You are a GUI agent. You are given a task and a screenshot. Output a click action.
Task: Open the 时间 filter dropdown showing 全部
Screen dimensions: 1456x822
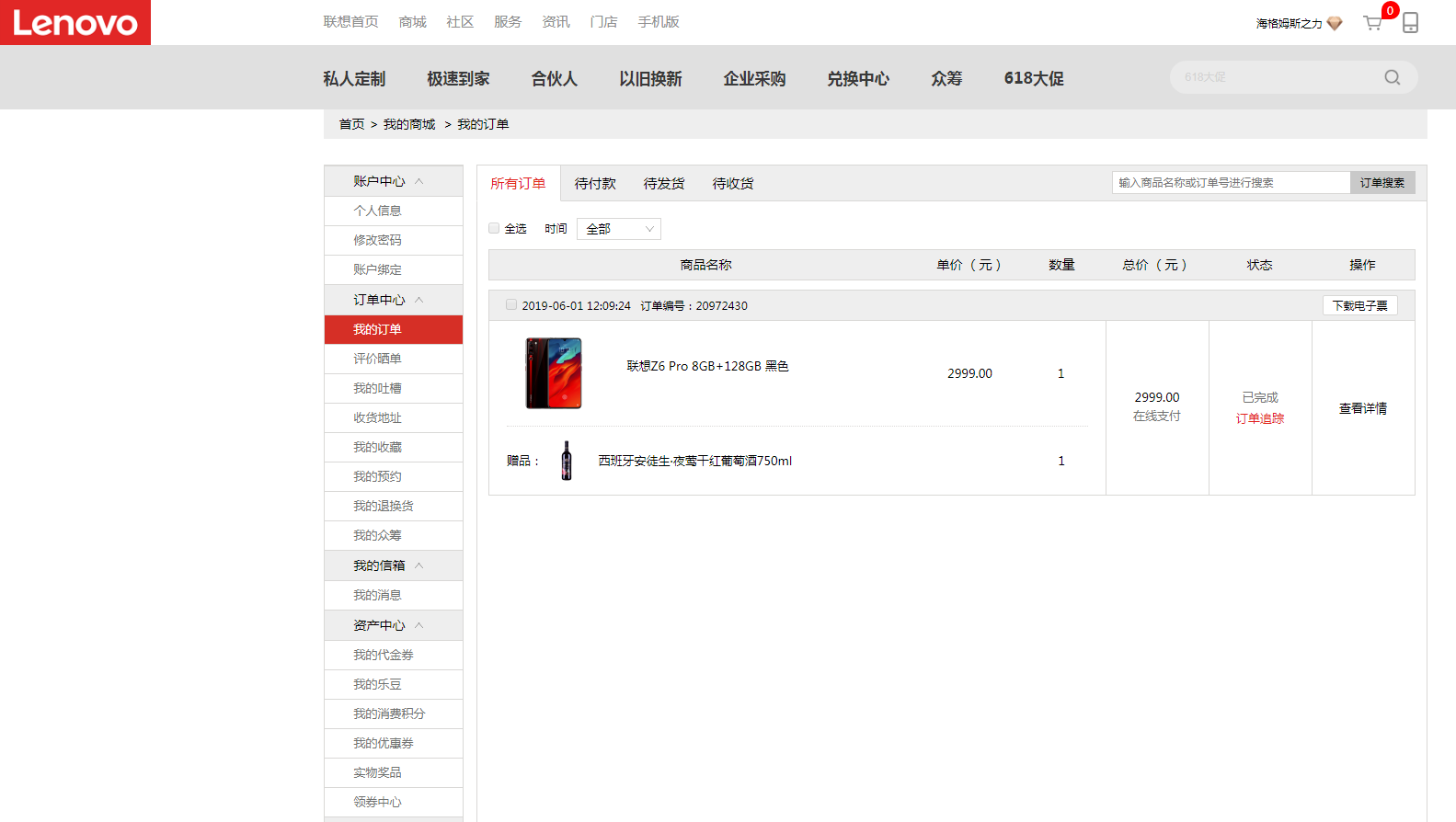619,229
